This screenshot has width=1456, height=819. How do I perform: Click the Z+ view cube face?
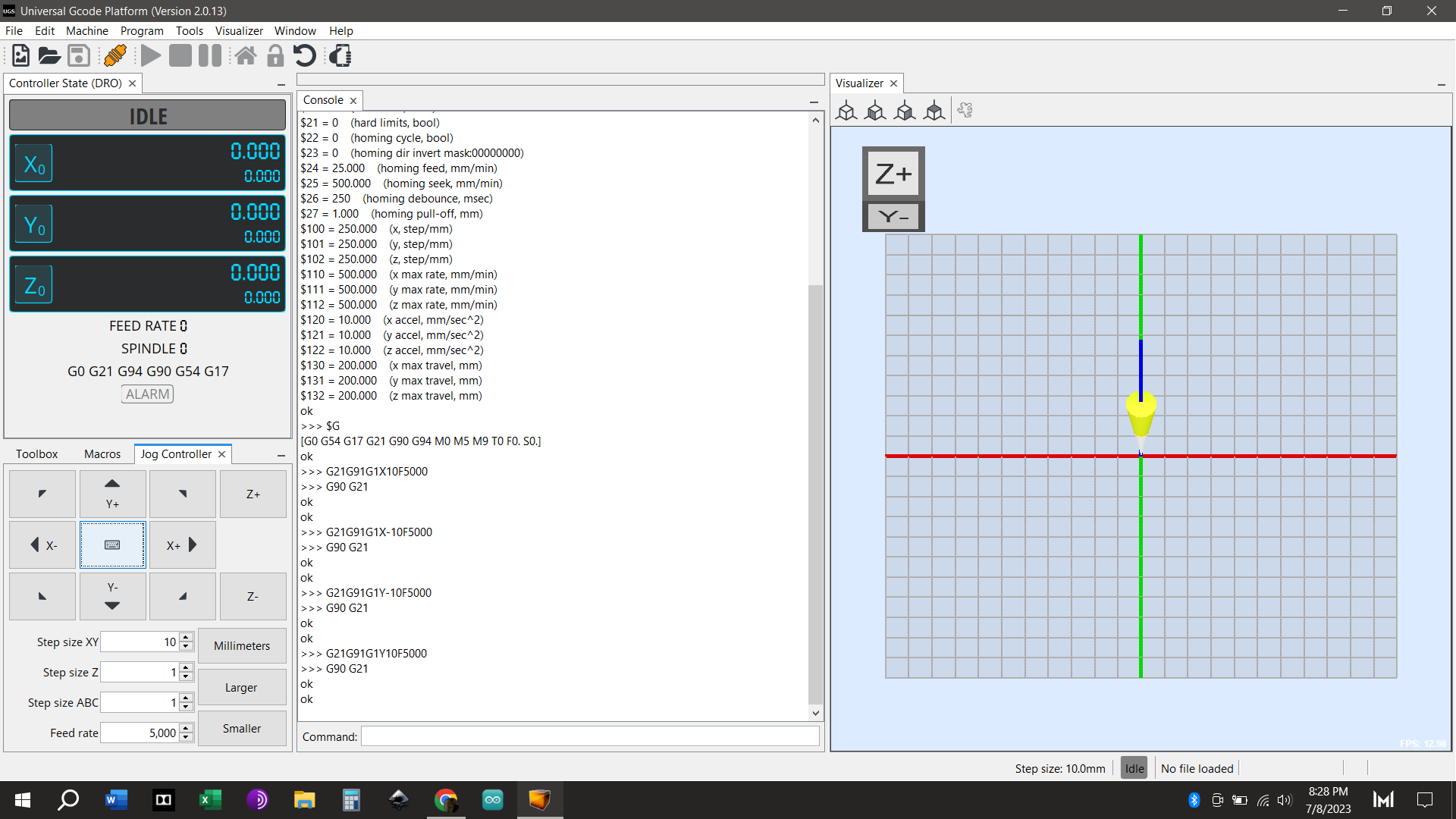(x=893, y=174)
